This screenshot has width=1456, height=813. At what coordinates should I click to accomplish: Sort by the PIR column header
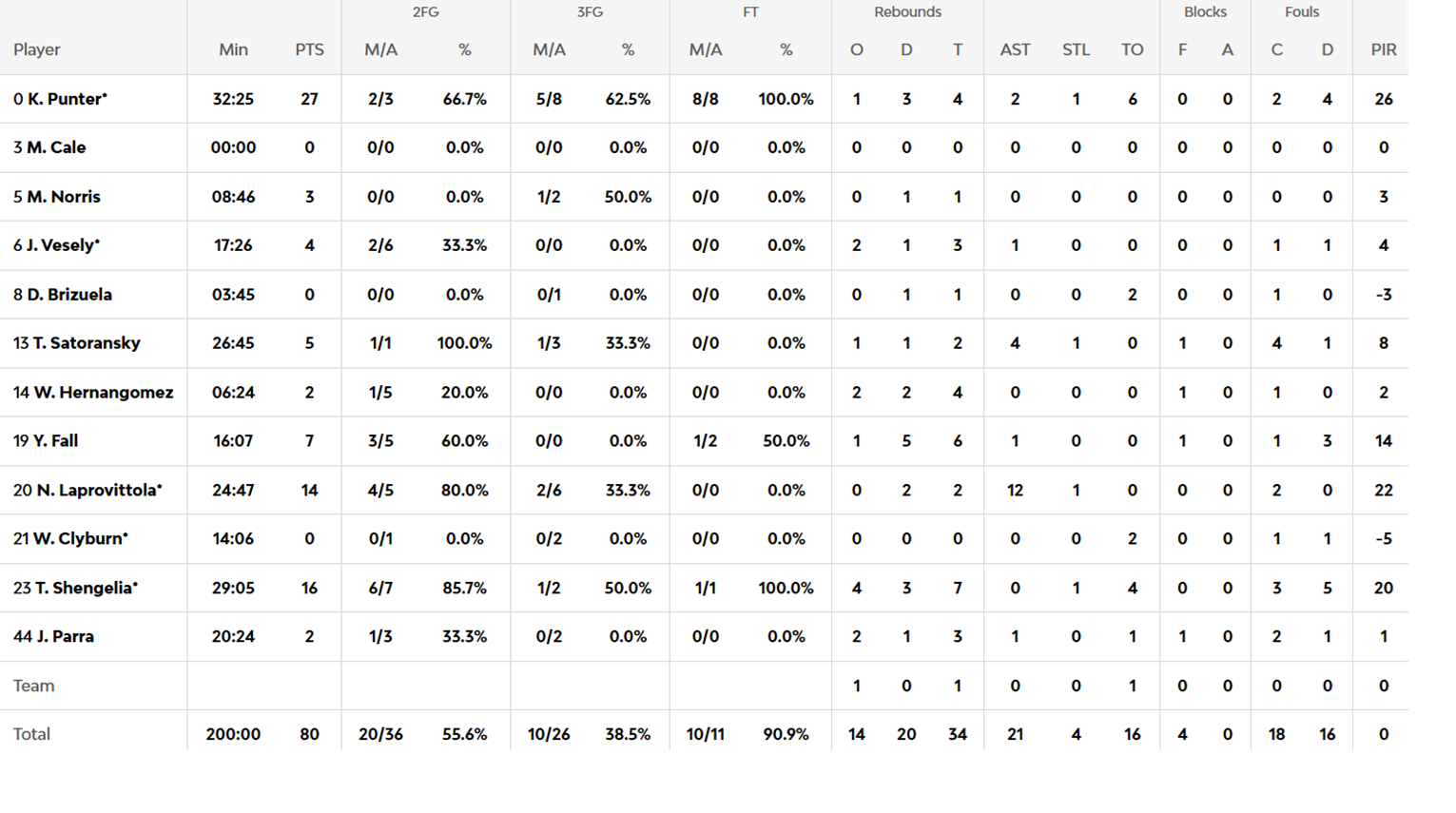1383,49
